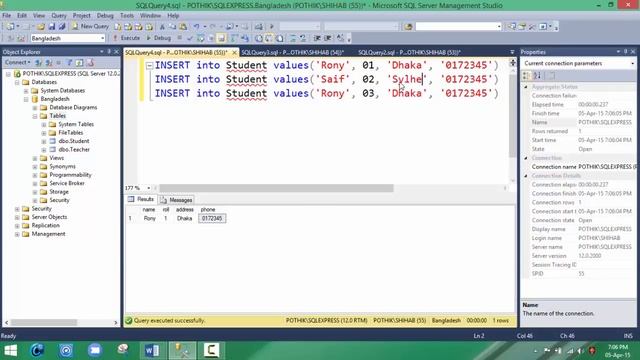Select the dbo.Student table
This screenshot has width=640, height=360.
coord(73,141)
